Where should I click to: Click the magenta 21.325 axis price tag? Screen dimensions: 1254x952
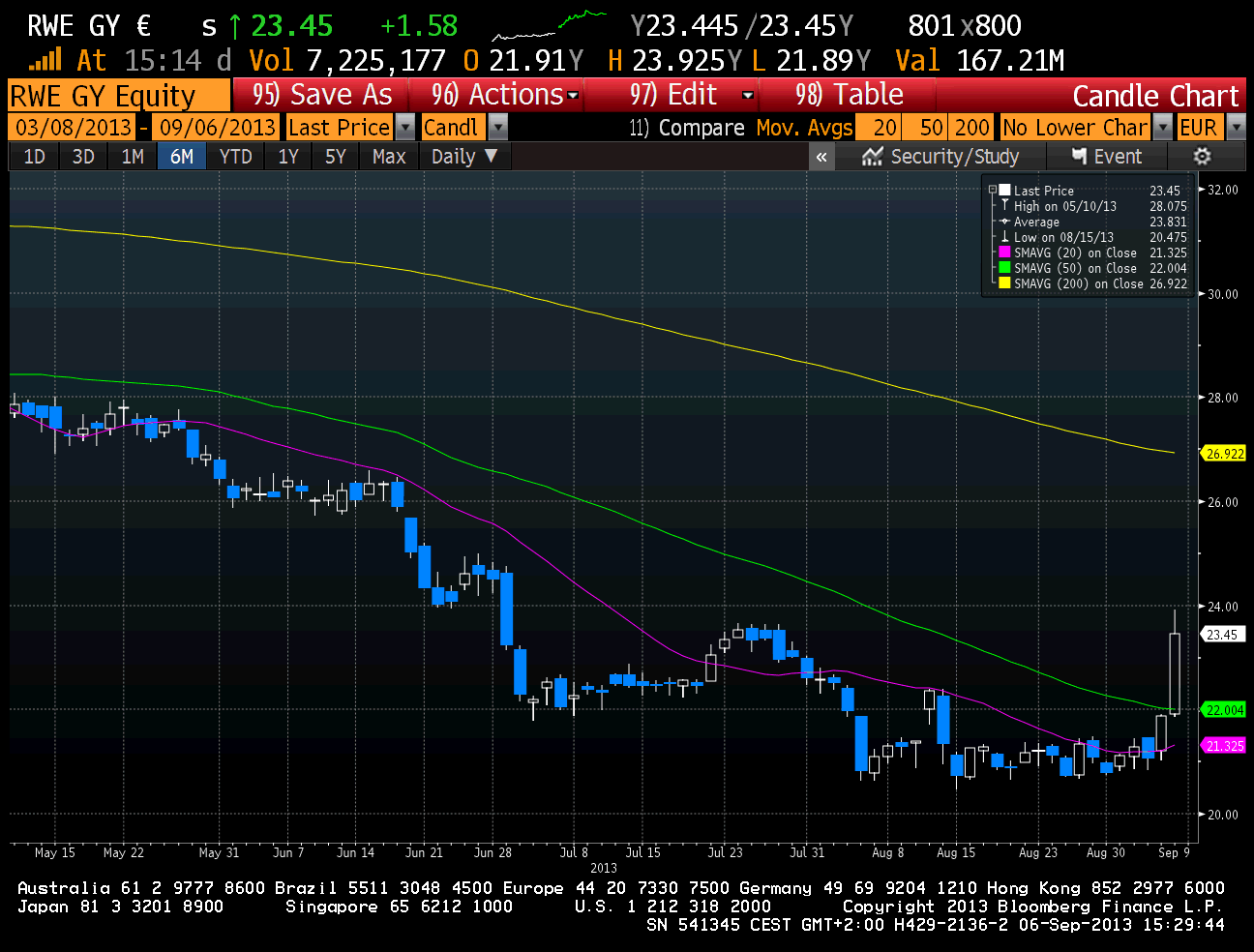[x=1224, y=746]
